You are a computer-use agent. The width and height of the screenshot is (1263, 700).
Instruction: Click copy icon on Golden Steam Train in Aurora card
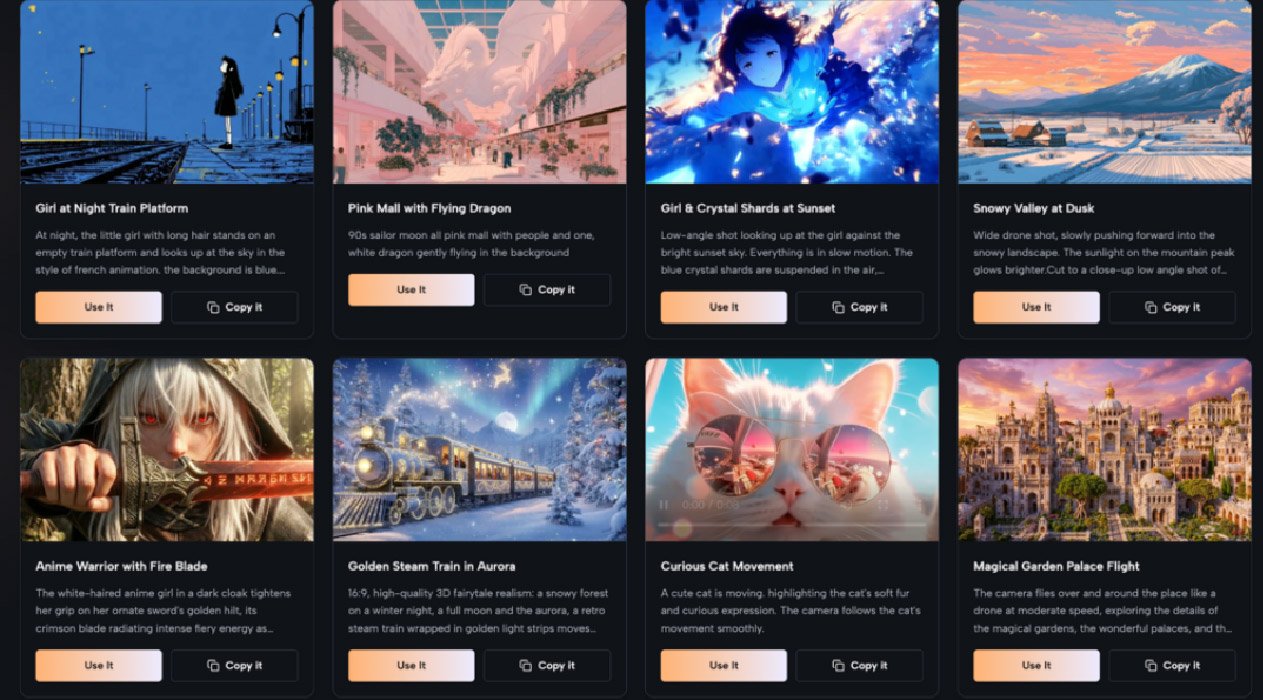tap(526, 665)
